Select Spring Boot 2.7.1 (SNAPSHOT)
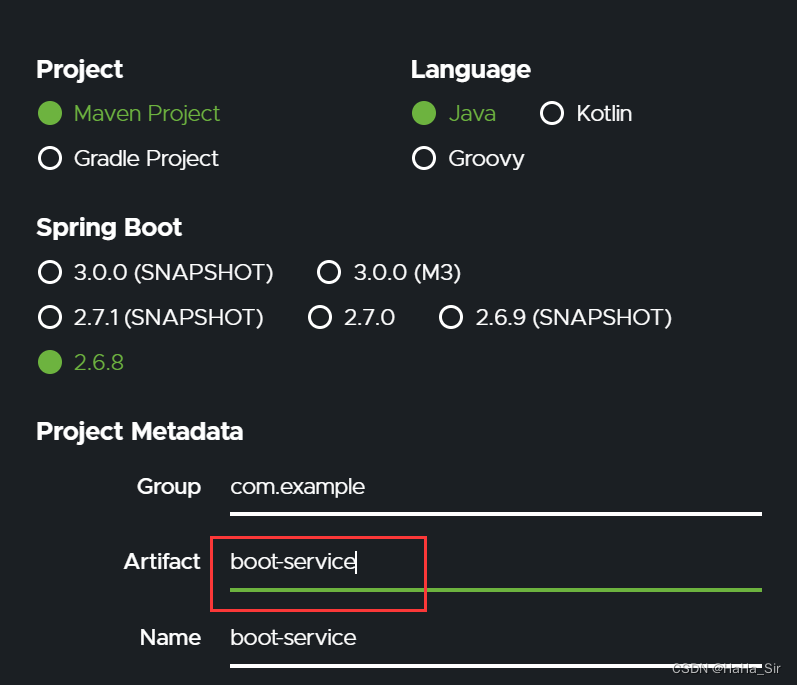This screenshot has width=797, height=685. (50, 317)
